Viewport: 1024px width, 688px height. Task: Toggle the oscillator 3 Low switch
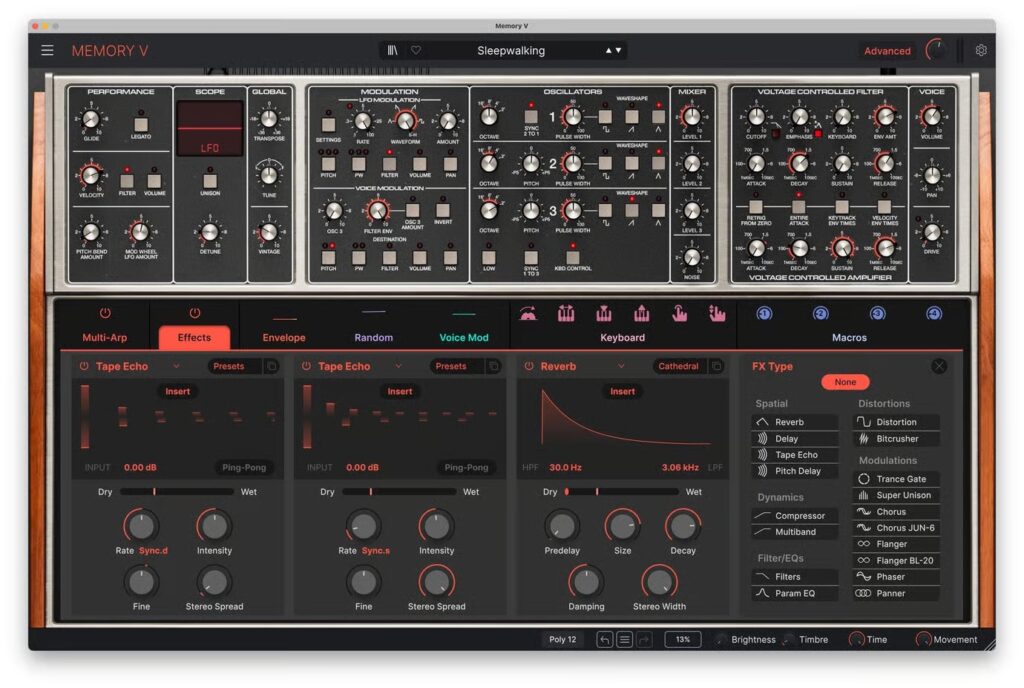pyautogui.click(x=488, y=257)
